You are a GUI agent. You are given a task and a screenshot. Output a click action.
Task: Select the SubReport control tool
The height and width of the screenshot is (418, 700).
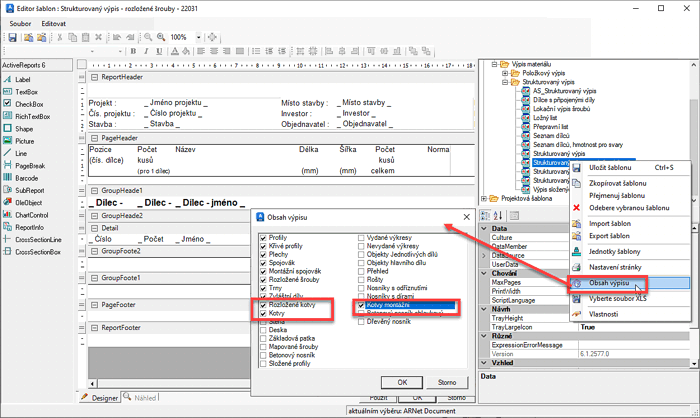(29, 190)
